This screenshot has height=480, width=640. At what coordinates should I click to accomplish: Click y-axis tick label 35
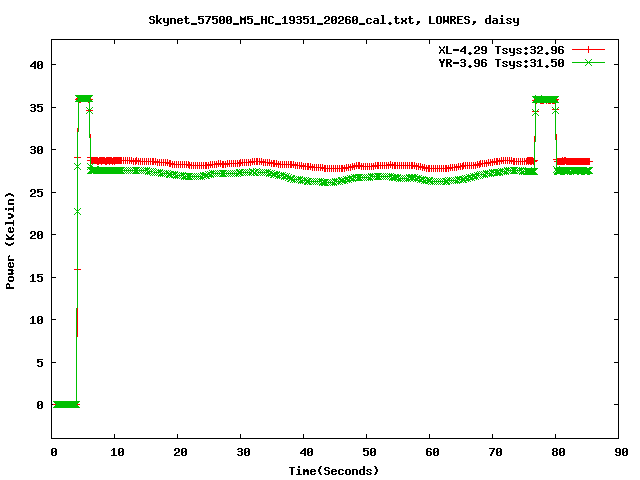[x=36, y=107]
